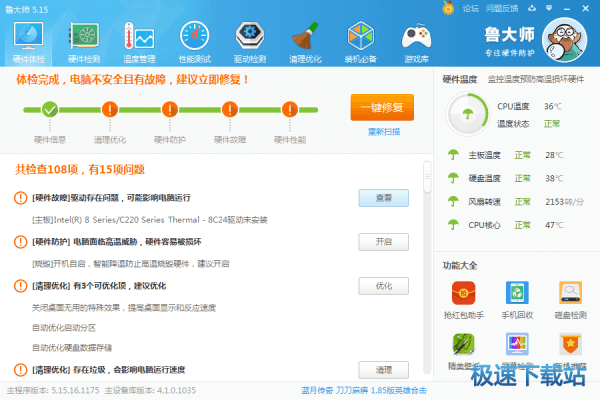Open the 清理优化 tab

pyautogui.click(x=305, y=42)
